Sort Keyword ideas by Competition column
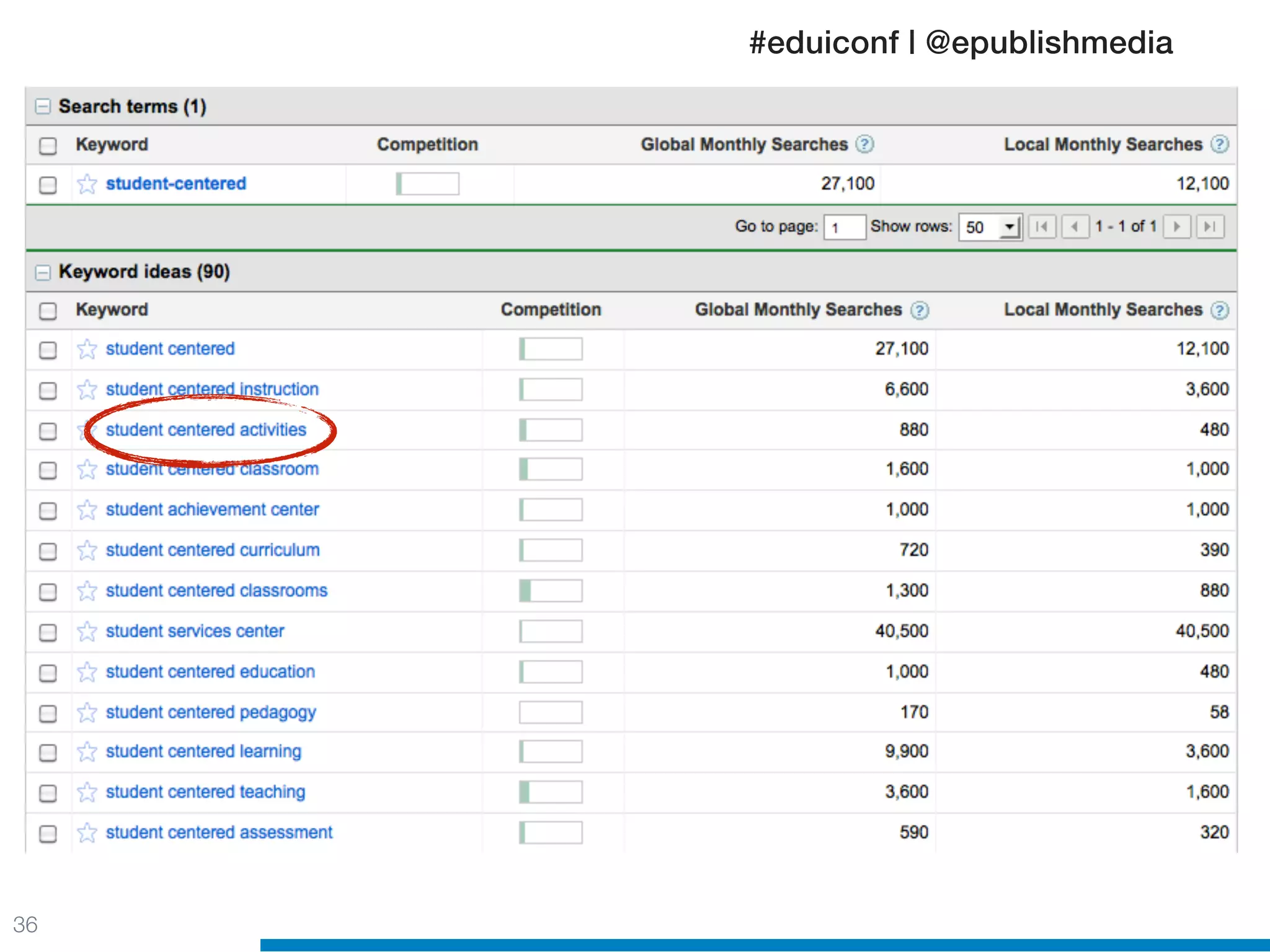This screenshot has height=952, width=1270. [x=551, y=310]
